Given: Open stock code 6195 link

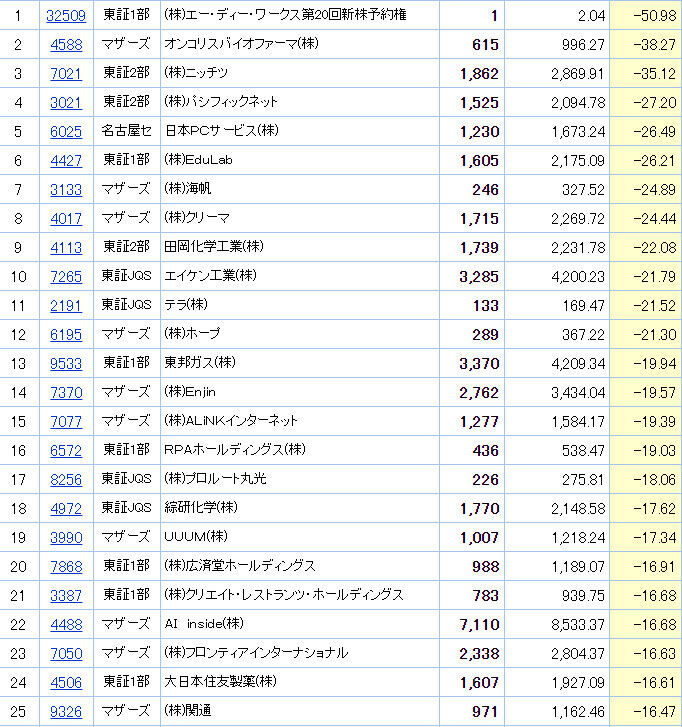Looking at the screenshot, I should click(x=66, y=335).
